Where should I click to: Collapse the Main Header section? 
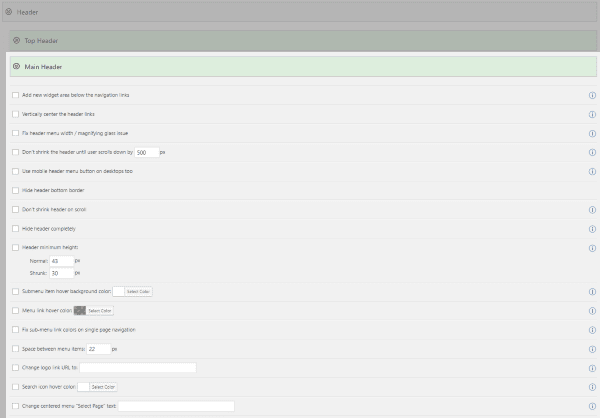coord(16,66)
